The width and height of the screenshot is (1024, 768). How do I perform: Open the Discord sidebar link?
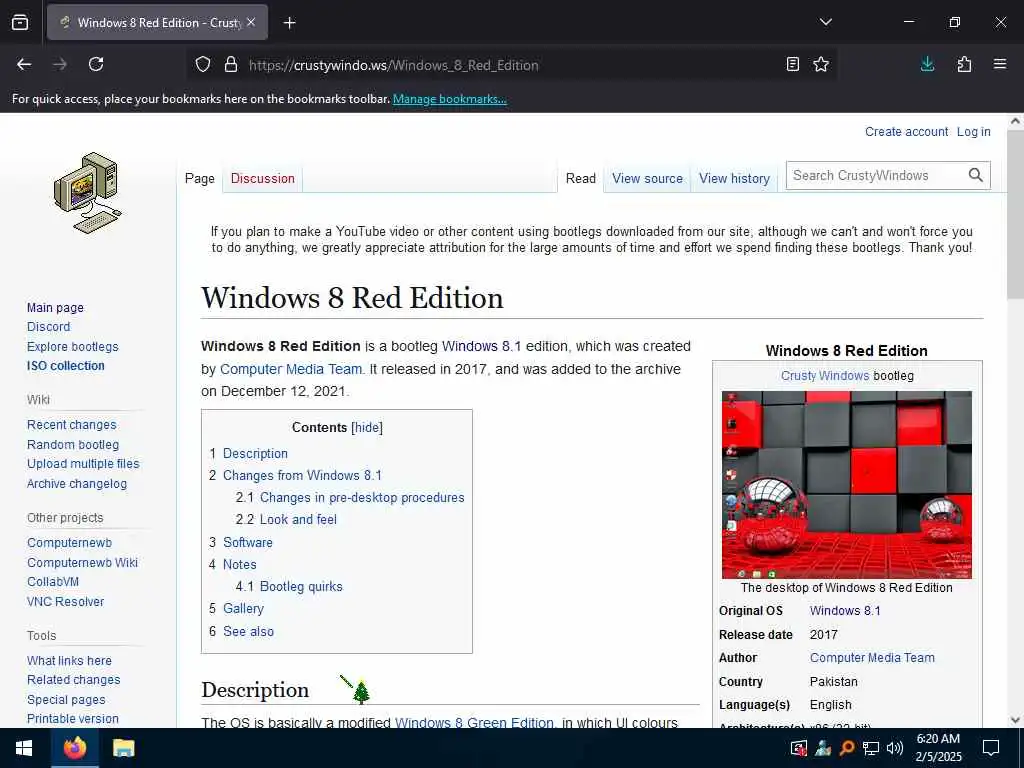(x=48, y=327)
